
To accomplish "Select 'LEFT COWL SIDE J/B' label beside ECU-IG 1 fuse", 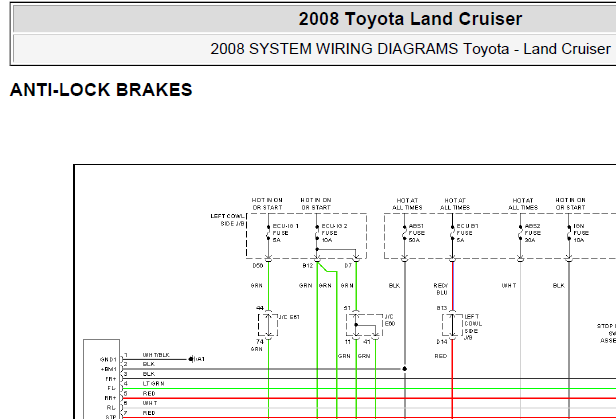I will pos(227,220).
